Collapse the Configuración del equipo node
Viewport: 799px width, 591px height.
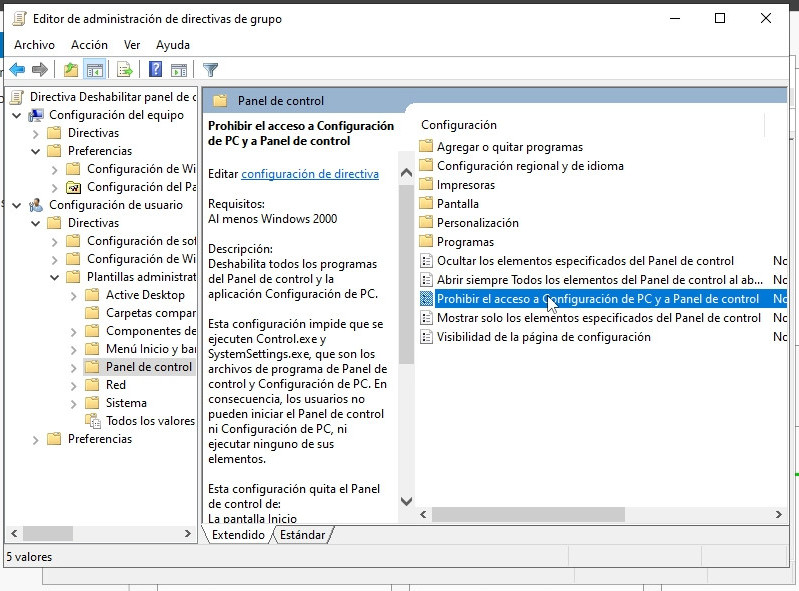[17, 115]
